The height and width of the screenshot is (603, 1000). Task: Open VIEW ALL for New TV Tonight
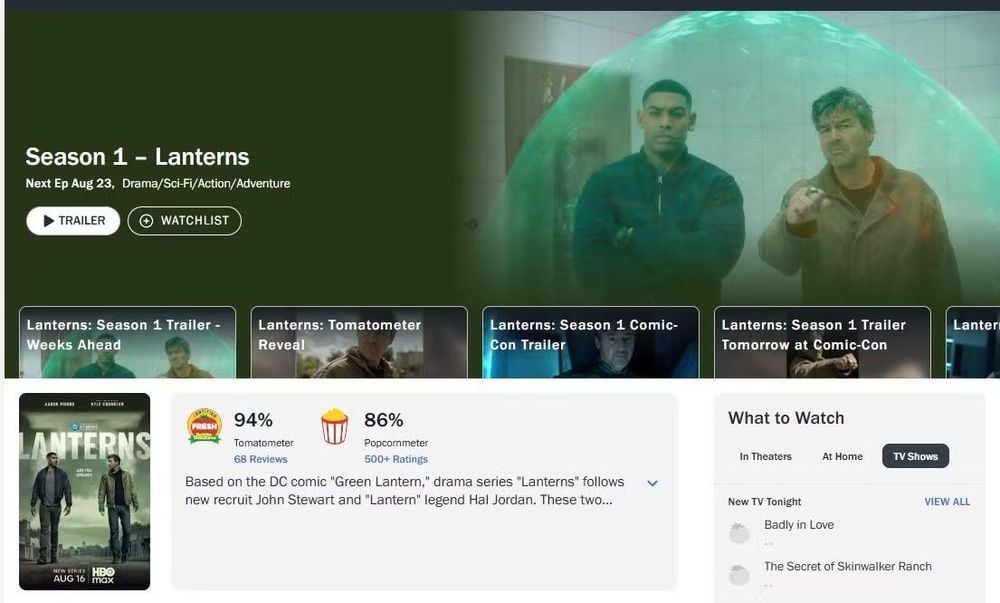pos(947,502)
